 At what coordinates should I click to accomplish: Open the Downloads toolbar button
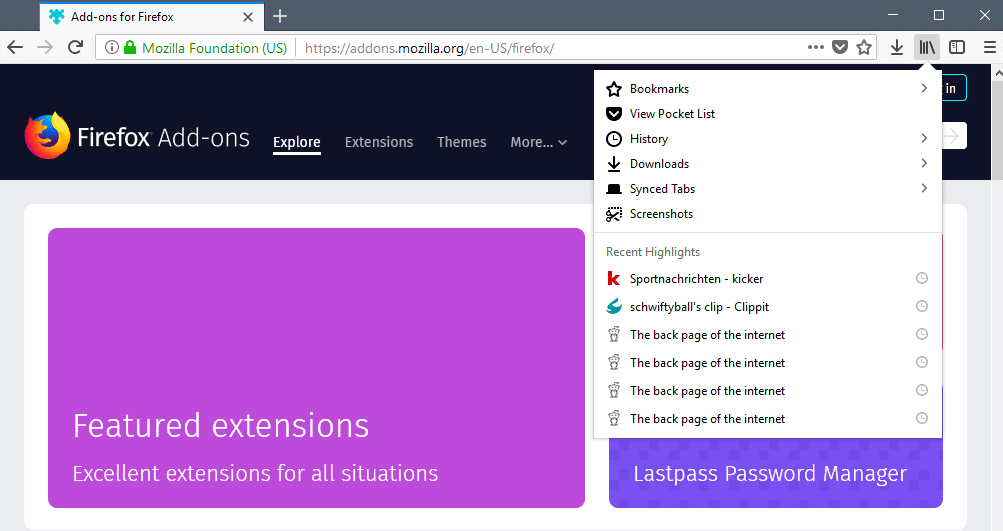coord(897,47)
